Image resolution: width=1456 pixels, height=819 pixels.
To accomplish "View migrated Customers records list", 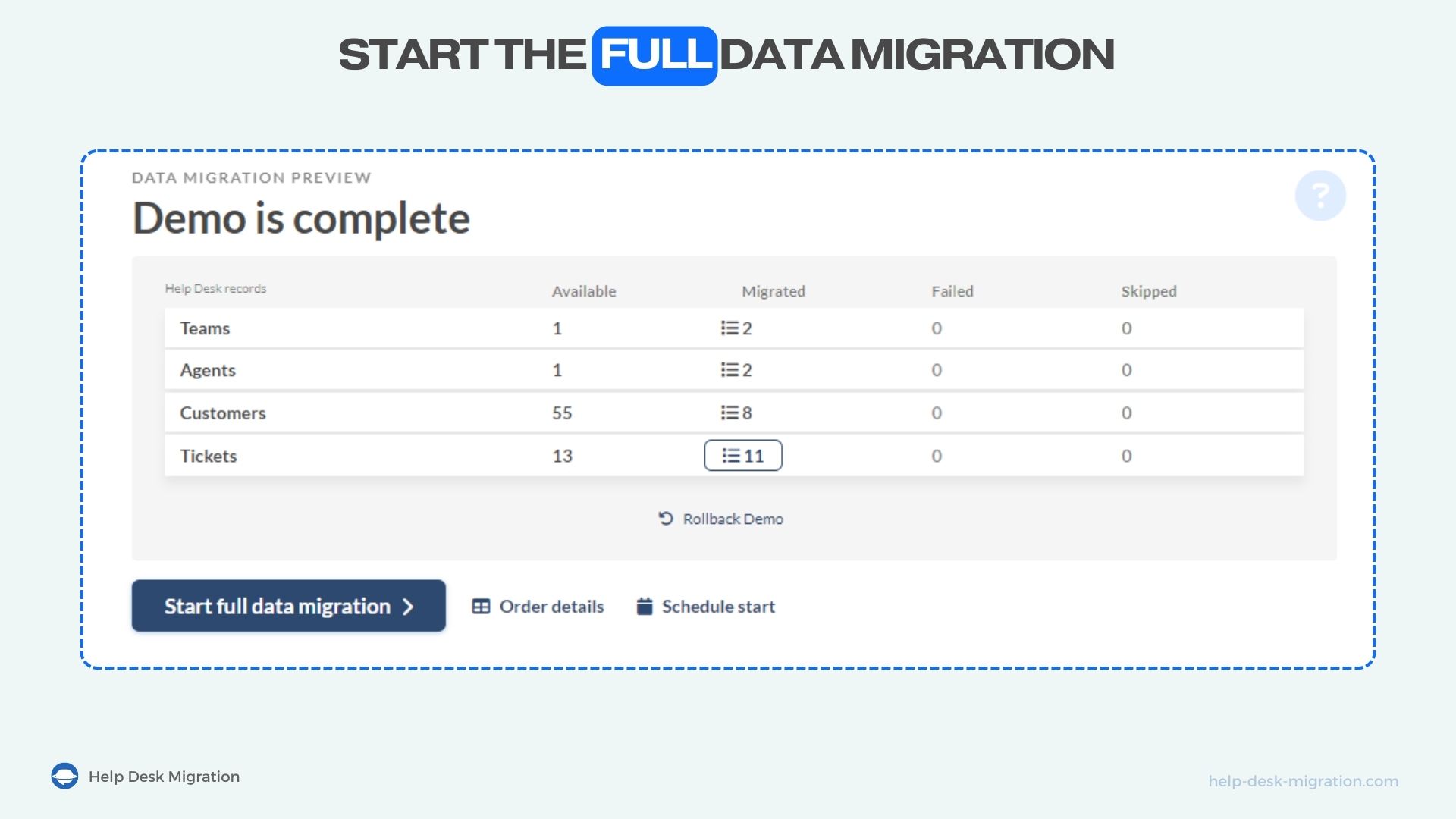I will [x=736, y=413].
